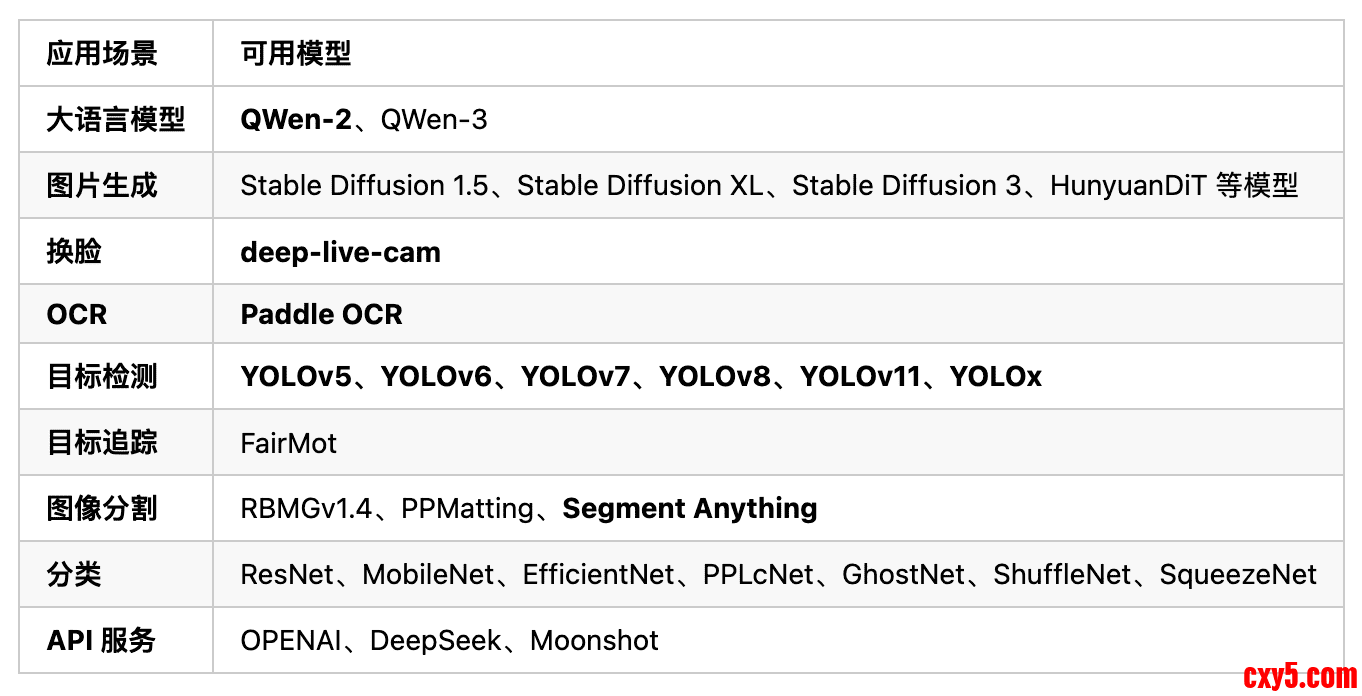
Task: Click the 应用场景 header cell
Action: click(102, 54)
